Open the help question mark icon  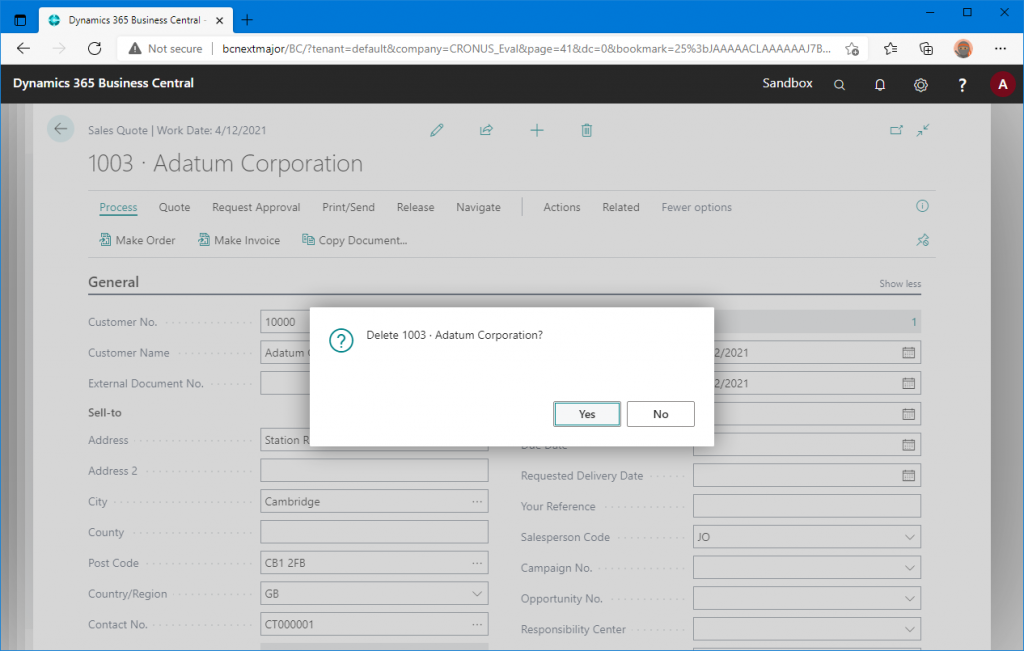click(961, 85)
